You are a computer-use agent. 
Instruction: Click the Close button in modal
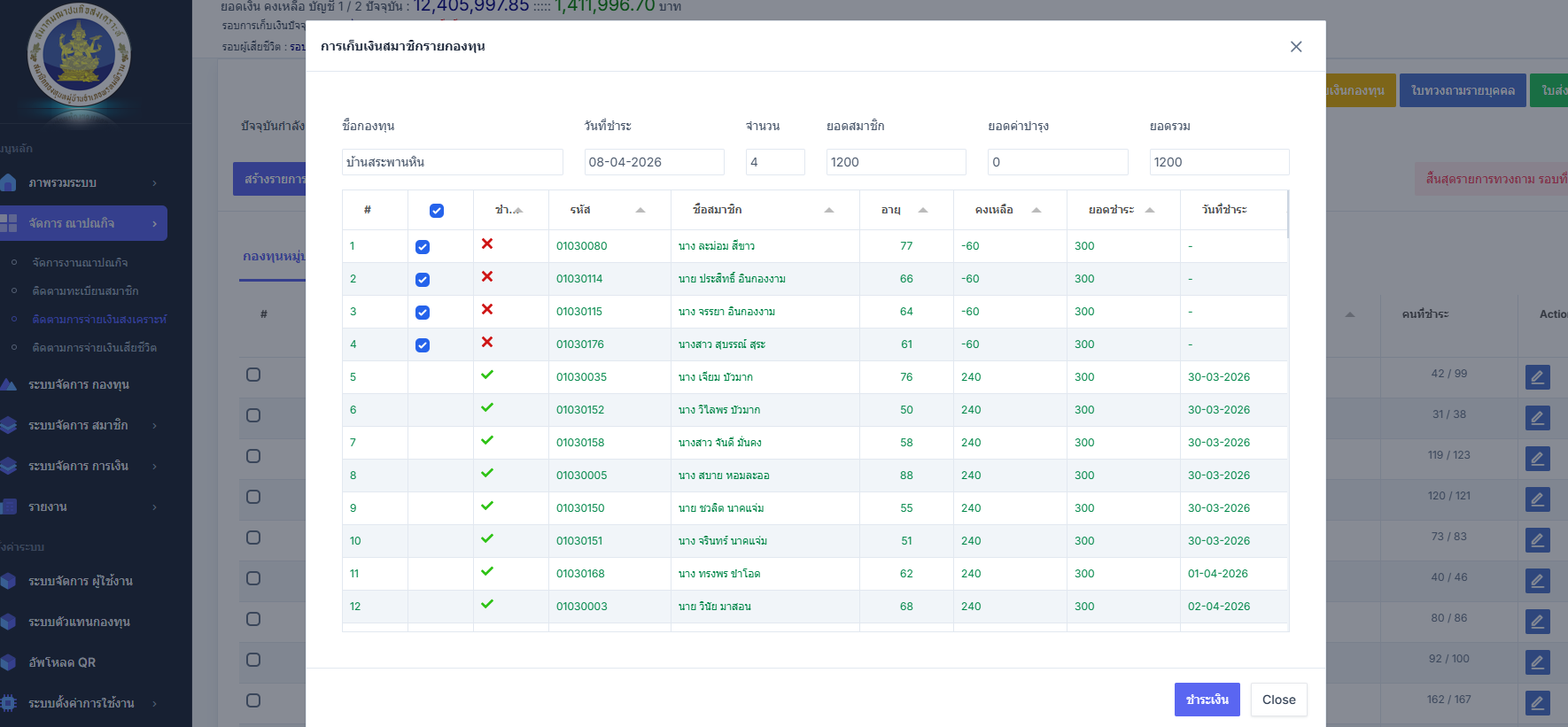point(1279,700)
